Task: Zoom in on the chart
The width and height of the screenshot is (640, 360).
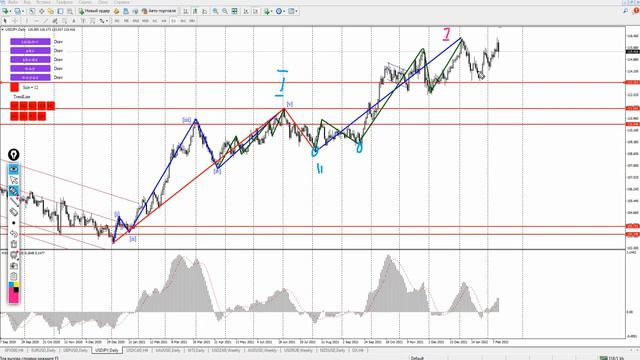Action: click(215, 11)
